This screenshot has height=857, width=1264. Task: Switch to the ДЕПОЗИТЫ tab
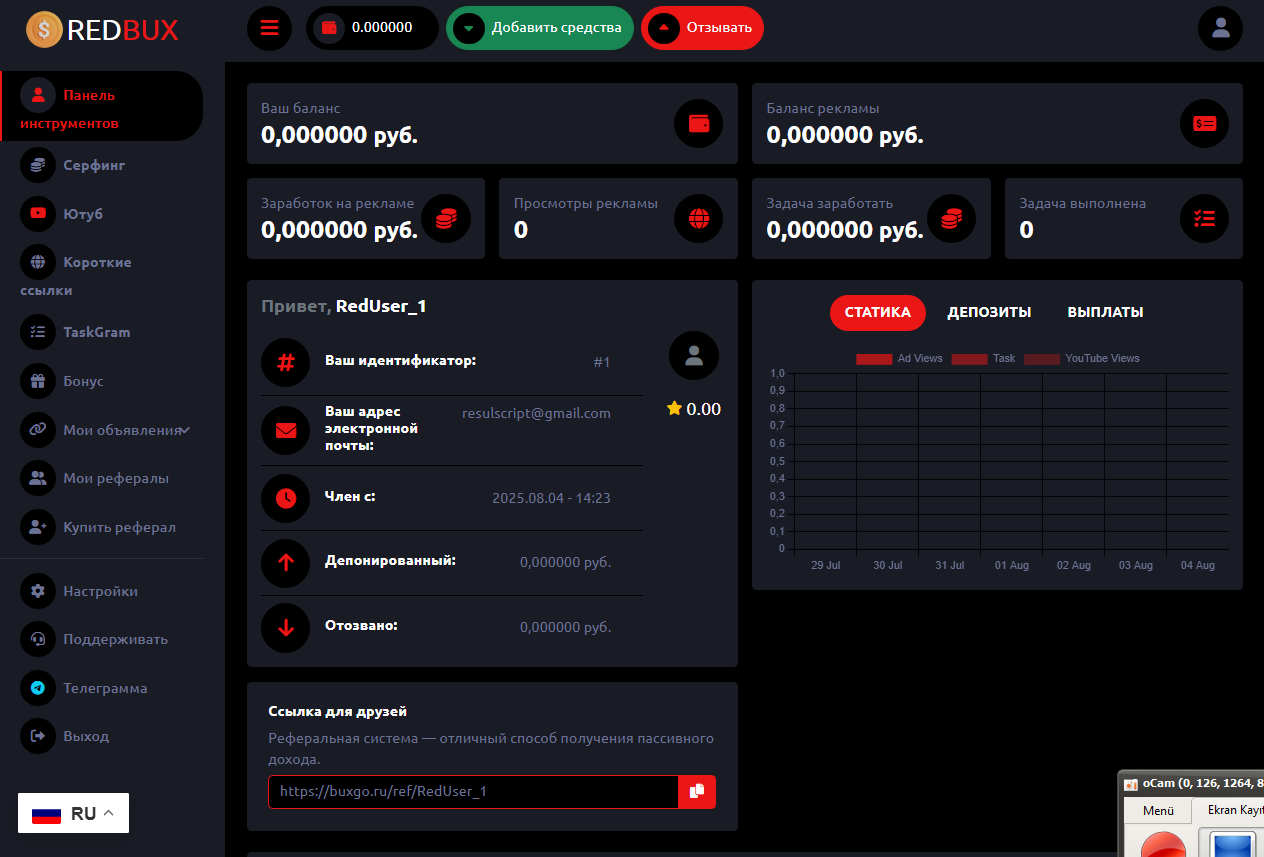[x=989, y=312]
